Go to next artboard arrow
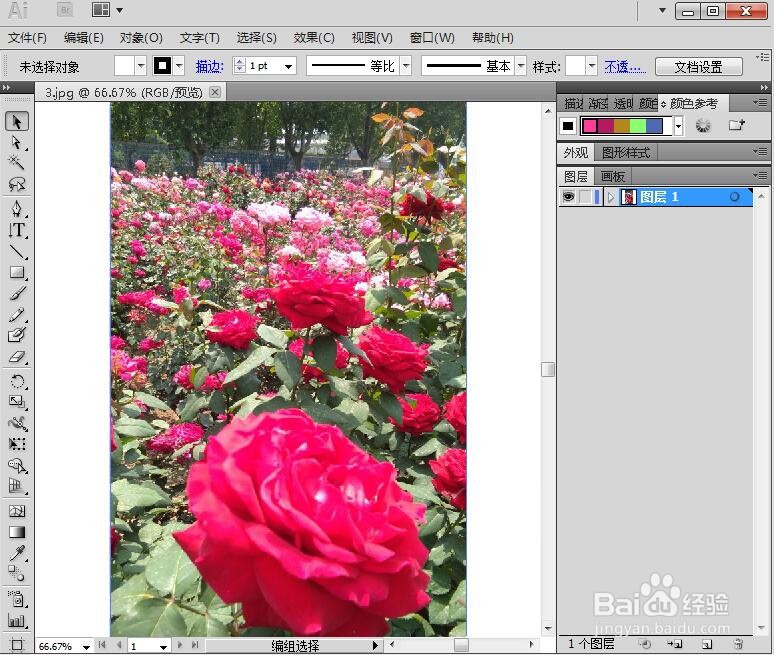Image resolution: width=774 pixels, height=655 pixels. pos(180,645)
